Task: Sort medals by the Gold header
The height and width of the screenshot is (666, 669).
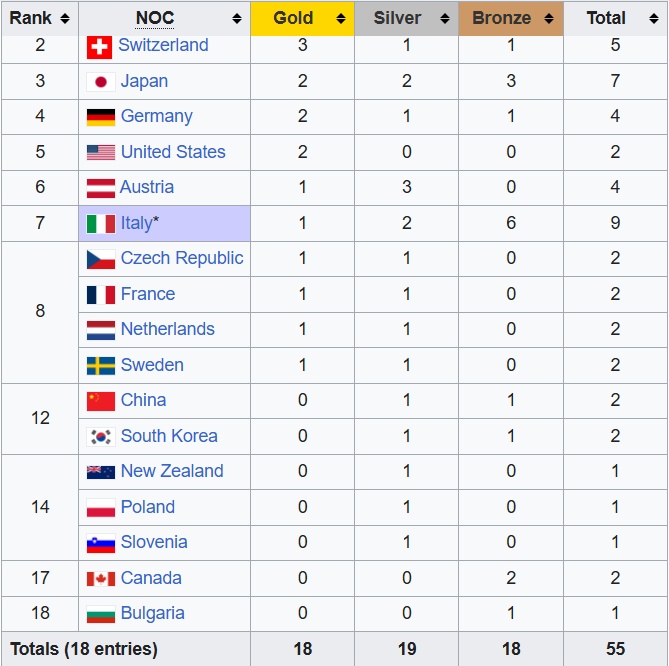Action: [x=293, y=18]
